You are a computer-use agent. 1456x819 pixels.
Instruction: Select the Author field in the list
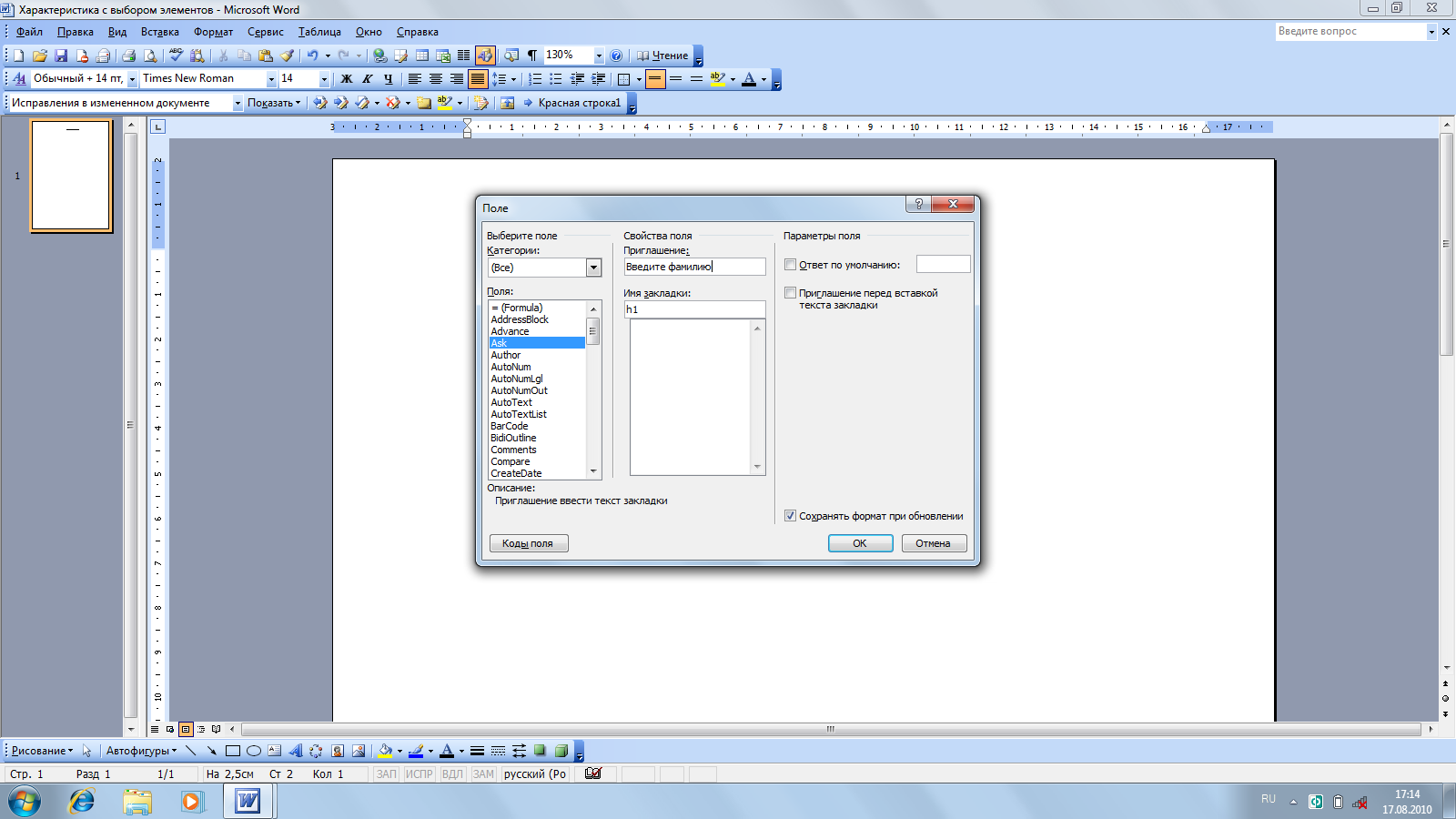point(537,355)
